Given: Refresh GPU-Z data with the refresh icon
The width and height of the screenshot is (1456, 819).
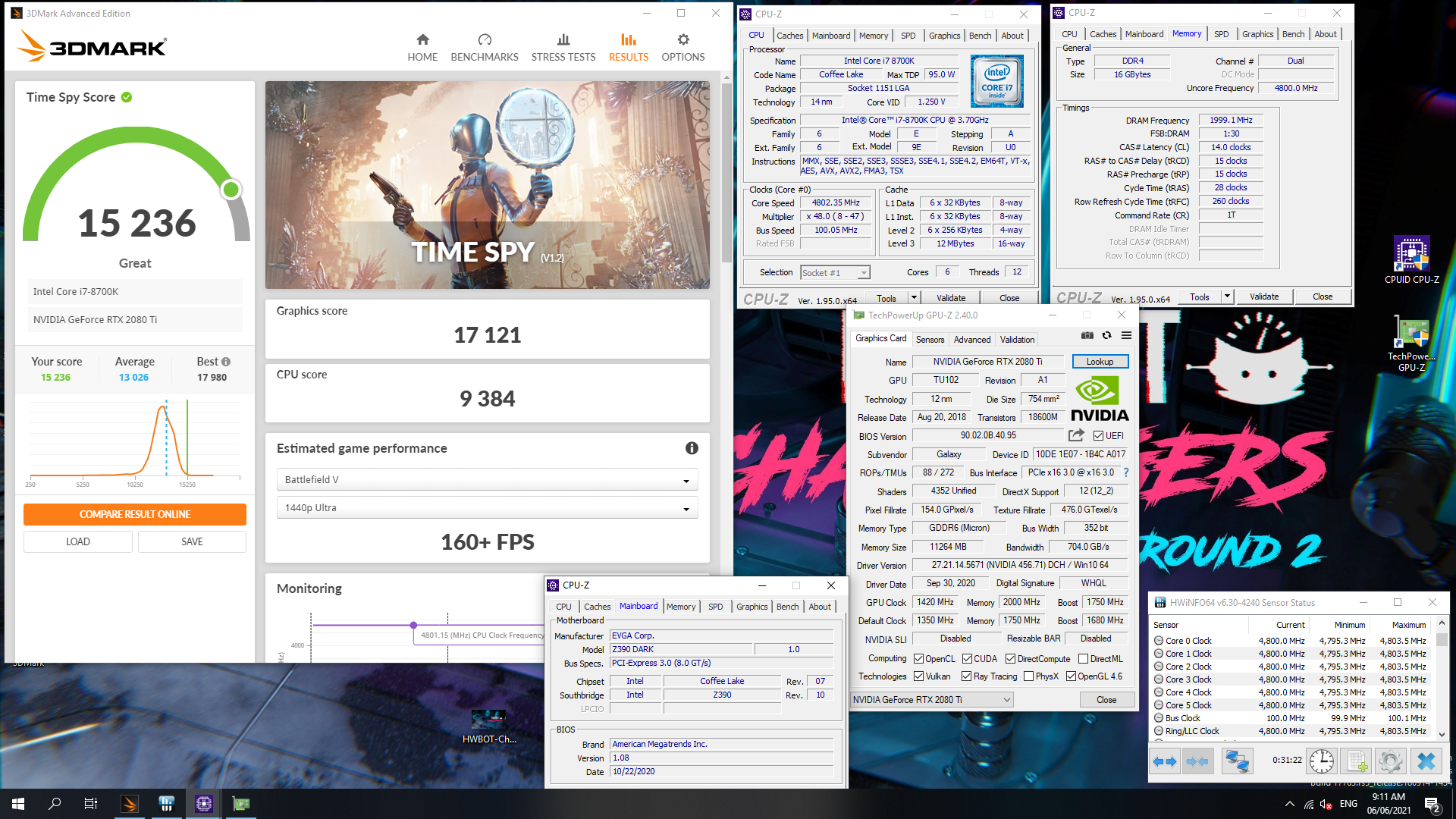Looking at the screenshot, I should click(x=1107, y=335).
